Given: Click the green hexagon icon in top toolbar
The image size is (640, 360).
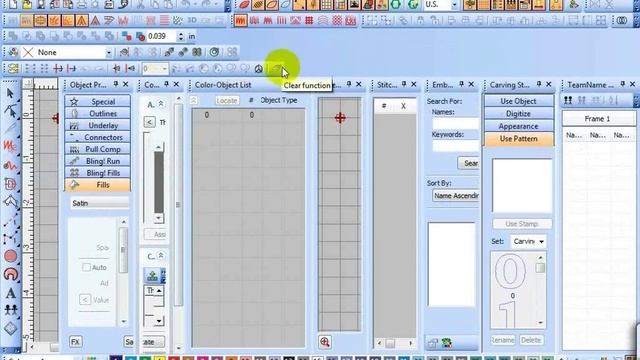Looking at the screenshot, I should point(396,4).
